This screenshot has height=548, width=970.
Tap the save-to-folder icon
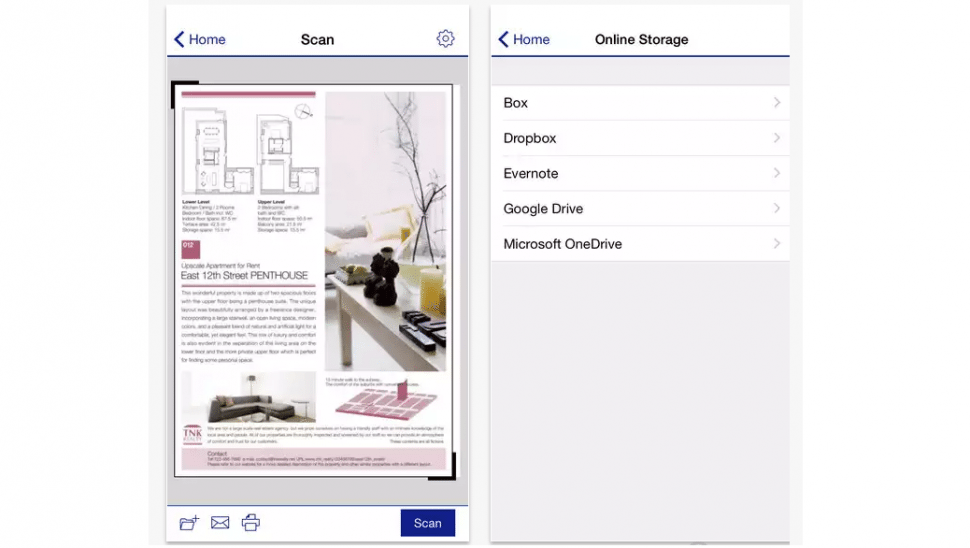coord(189,523)
